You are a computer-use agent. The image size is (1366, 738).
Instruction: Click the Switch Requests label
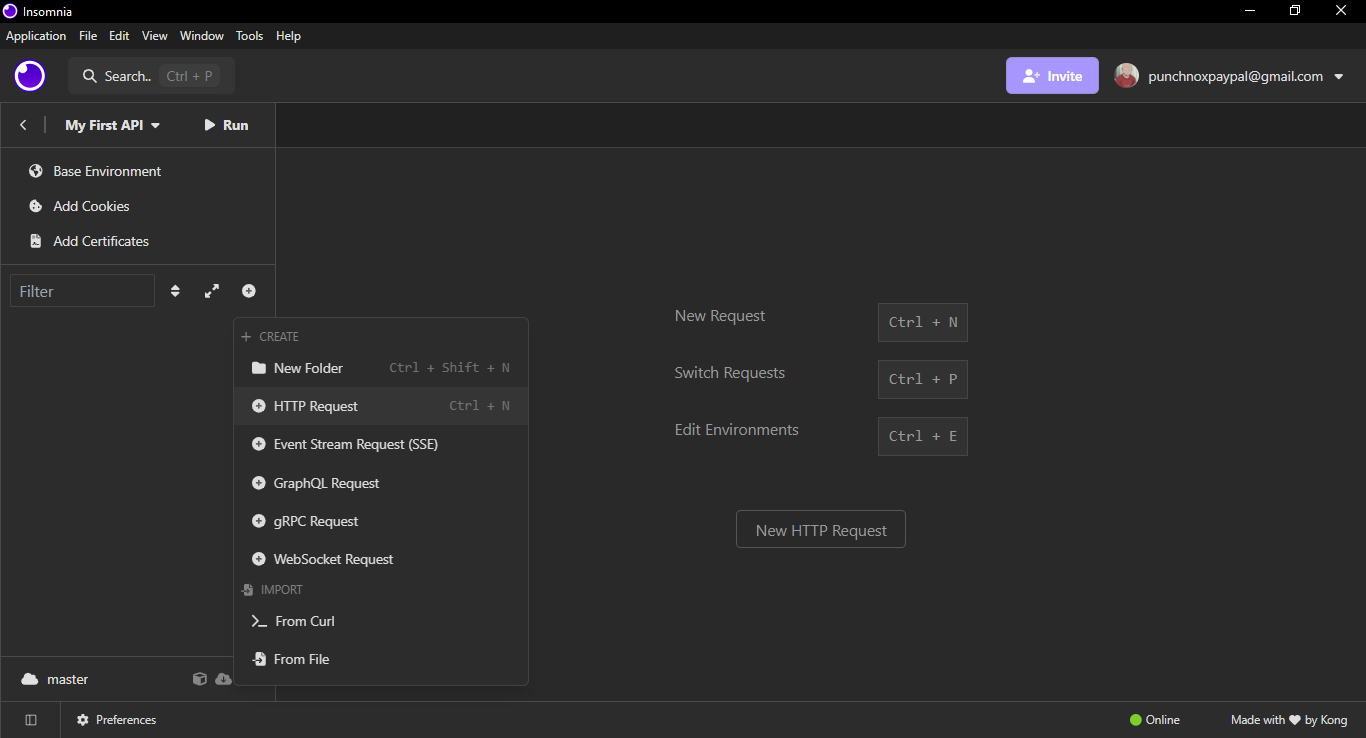point(730,373)
